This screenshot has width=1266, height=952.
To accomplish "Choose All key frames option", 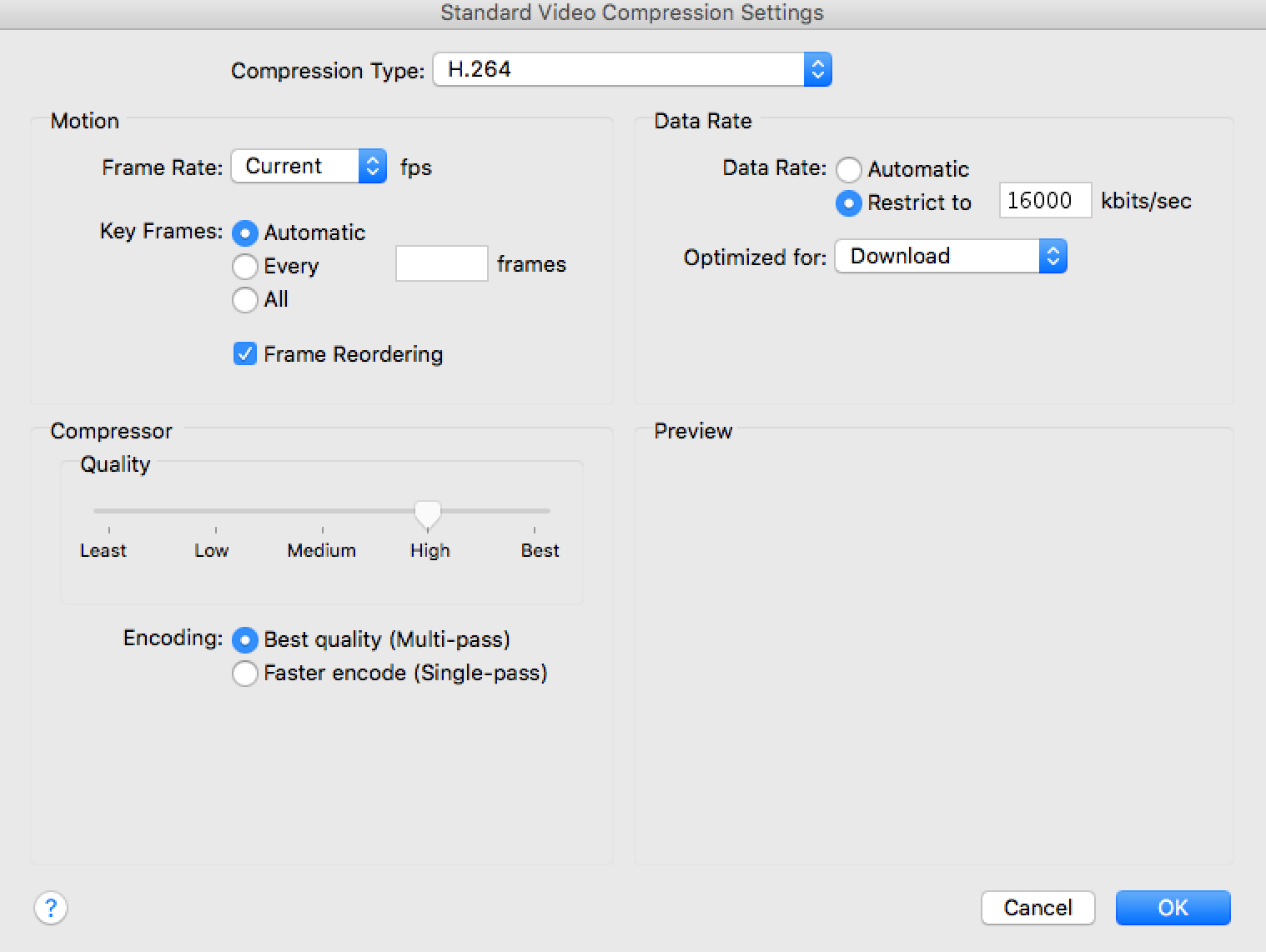I will [245, 300].
